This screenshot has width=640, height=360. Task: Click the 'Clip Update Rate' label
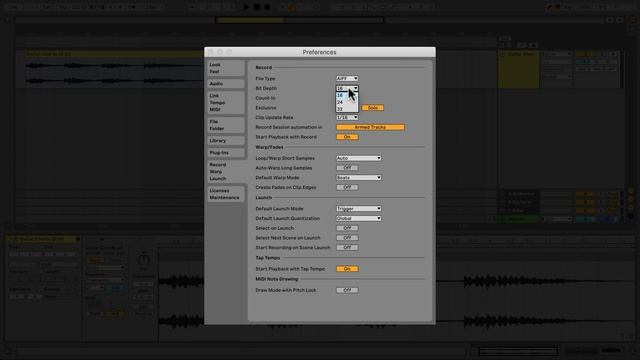[x=274, y=118]
